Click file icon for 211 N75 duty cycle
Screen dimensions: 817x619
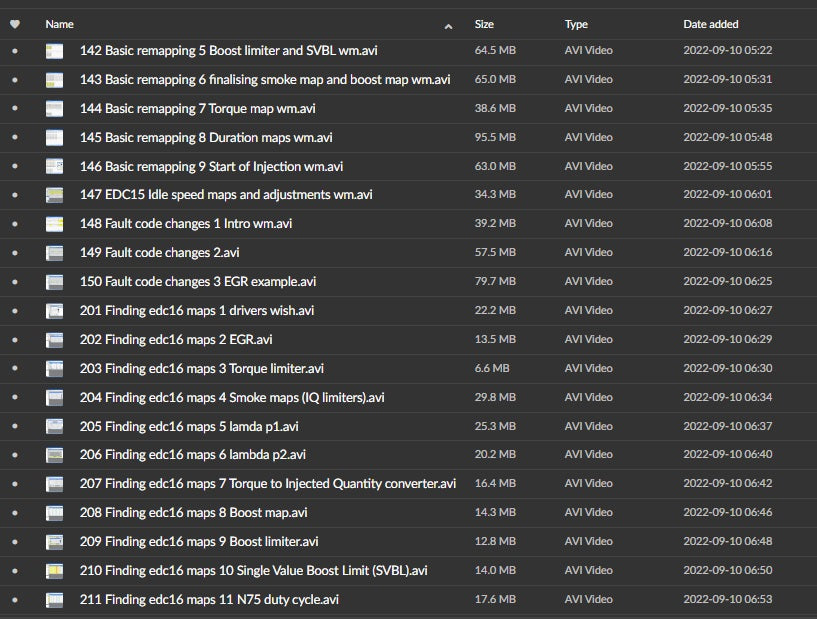(x=54, y=600)
